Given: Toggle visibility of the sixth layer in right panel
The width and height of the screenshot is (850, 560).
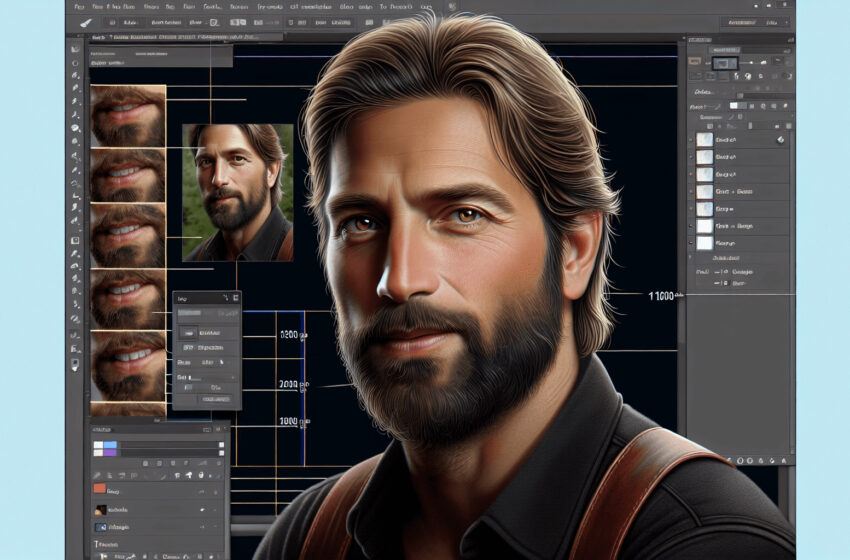Looking at the screenshot, I should point(691,226).
